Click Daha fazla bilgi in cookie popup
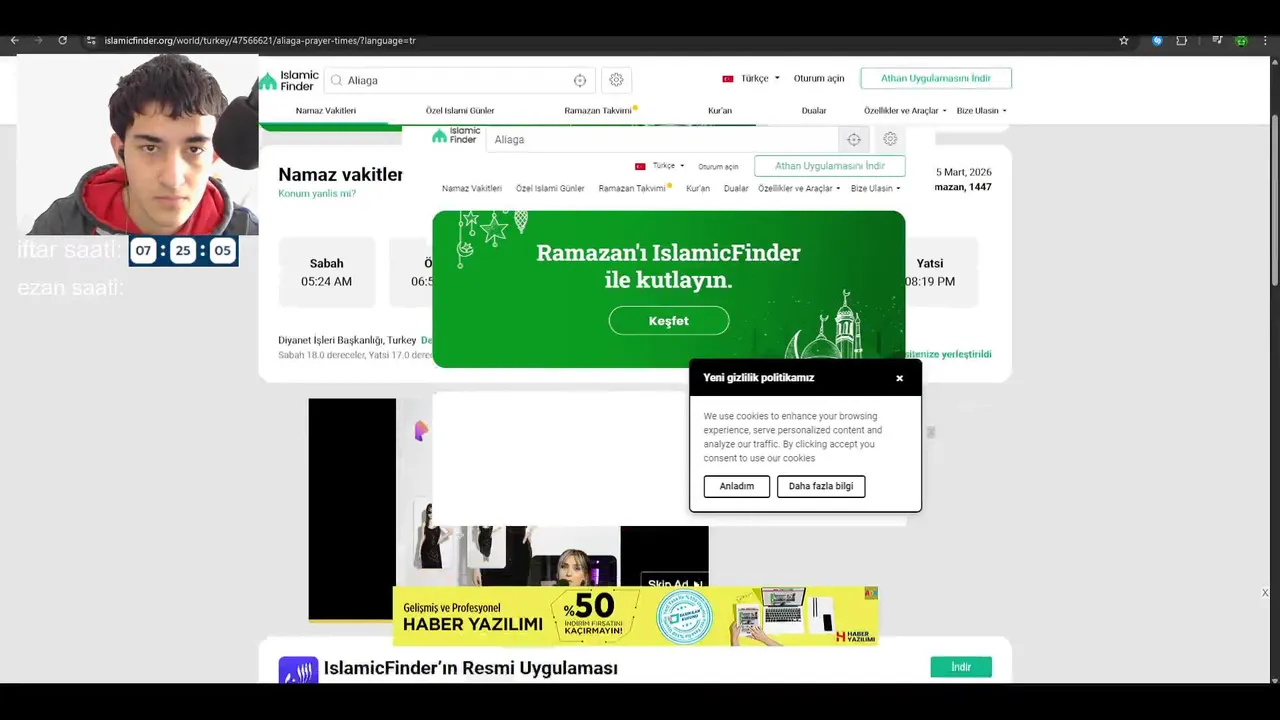Image resolution: width=1280 pixels, height=720 pixels. point(821,486)
